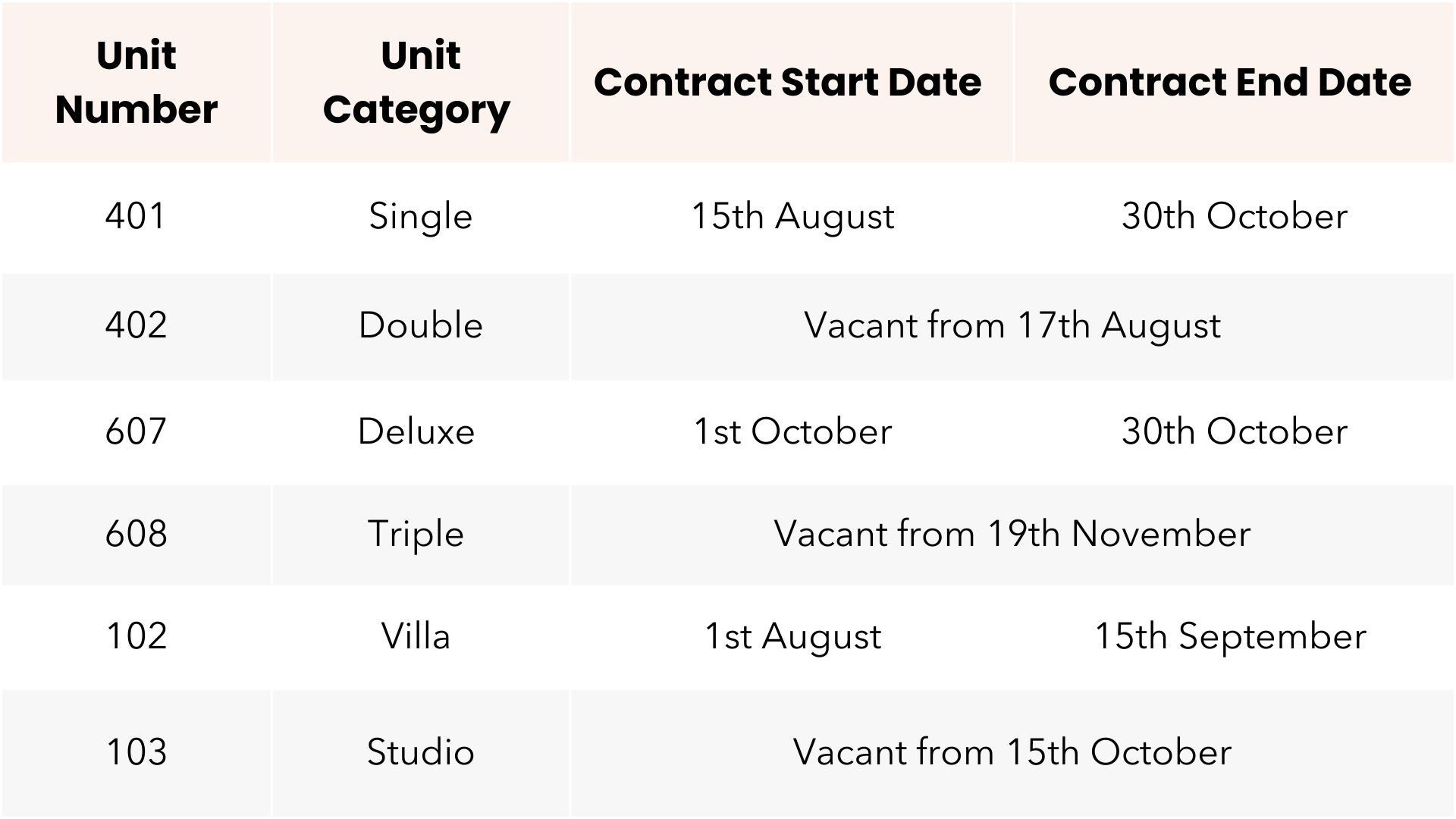Click the Studio category cell
The image size is (1456, 819).
[420, 752]
